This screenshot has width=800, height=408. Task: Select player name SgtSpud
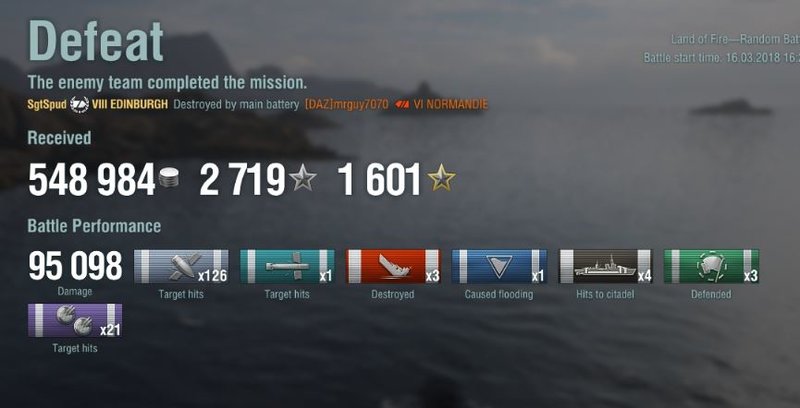47,105
